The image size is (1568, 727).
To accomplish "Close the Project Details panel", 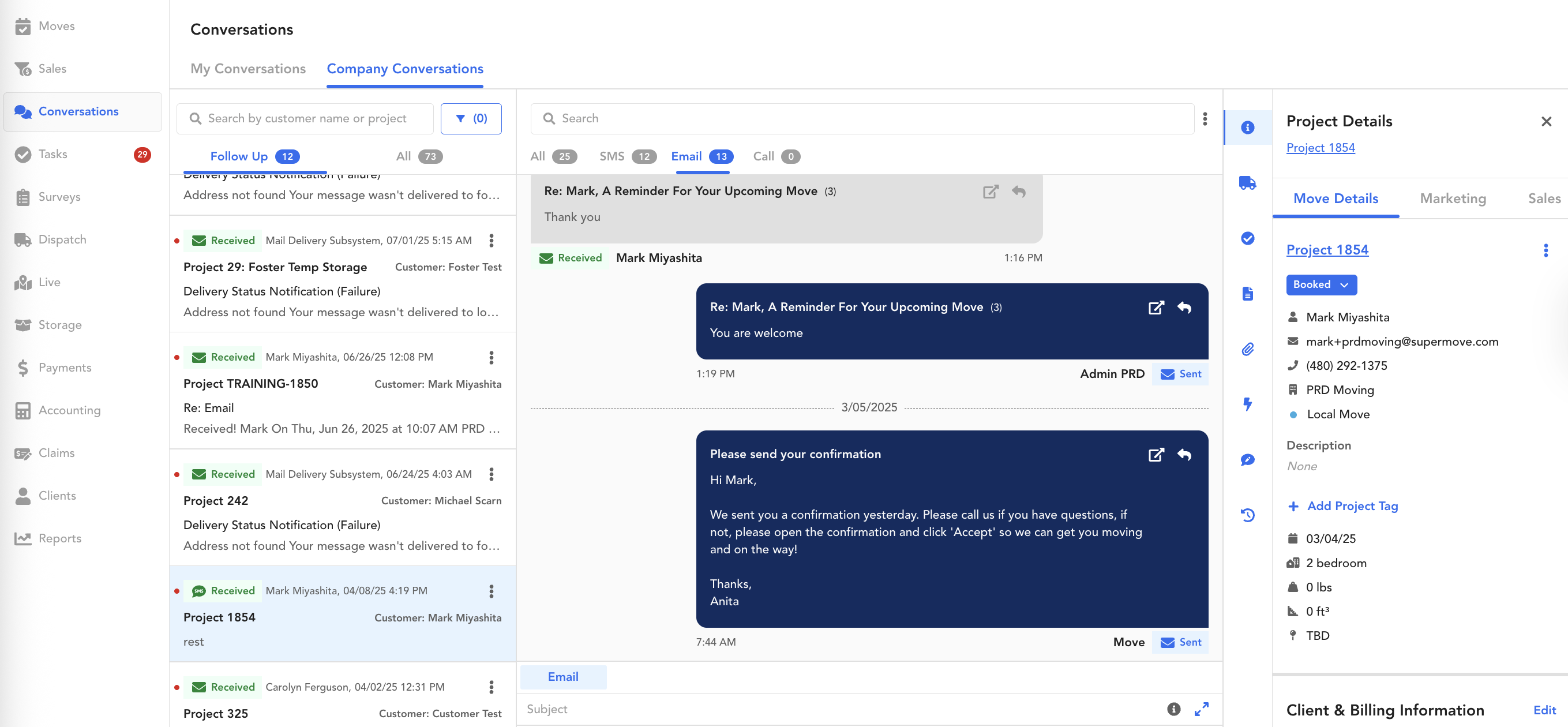I will point(1546,122).
